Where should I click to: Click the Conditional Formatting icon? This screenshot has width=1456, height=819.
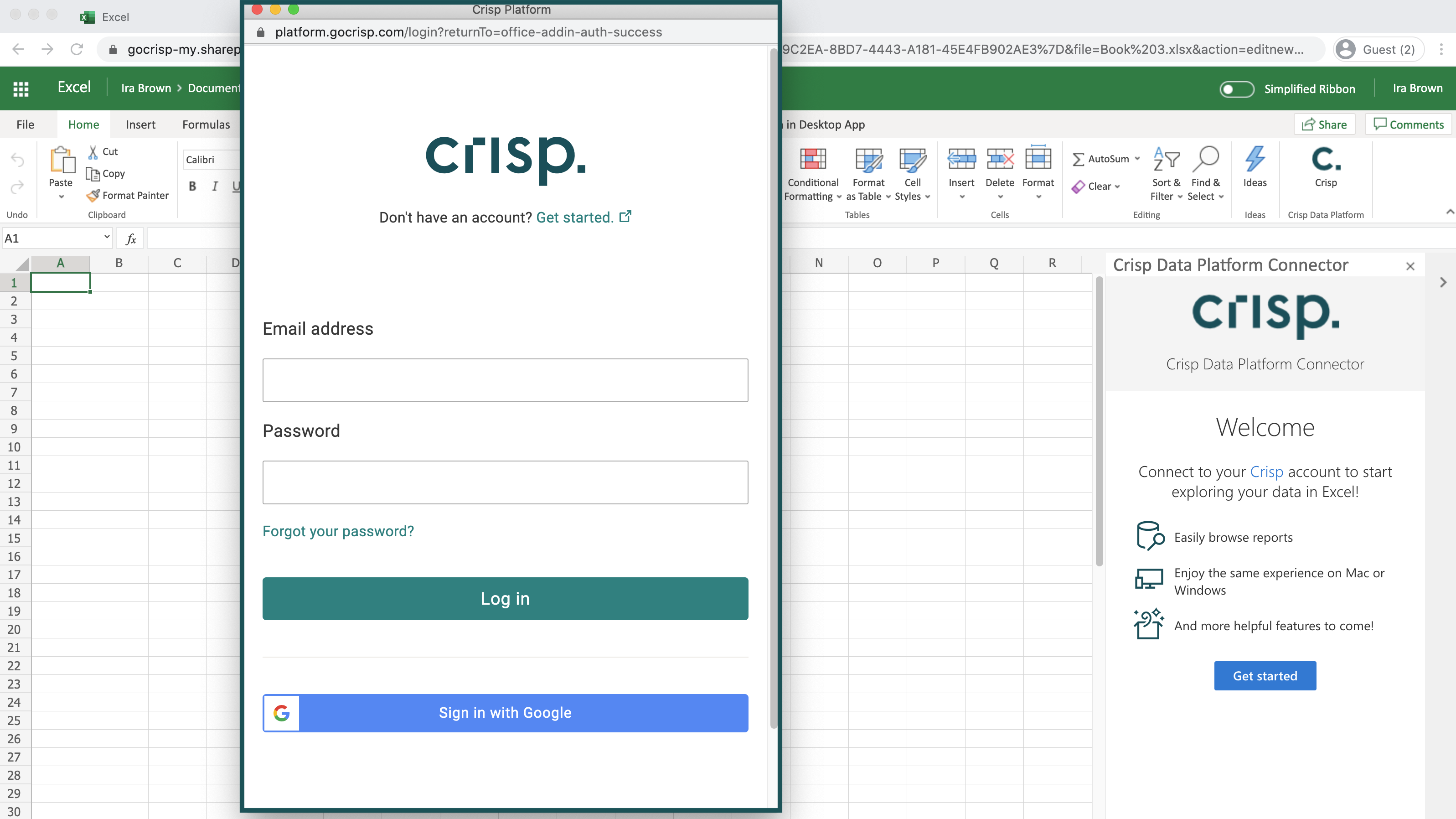click(x=812, y=160)
